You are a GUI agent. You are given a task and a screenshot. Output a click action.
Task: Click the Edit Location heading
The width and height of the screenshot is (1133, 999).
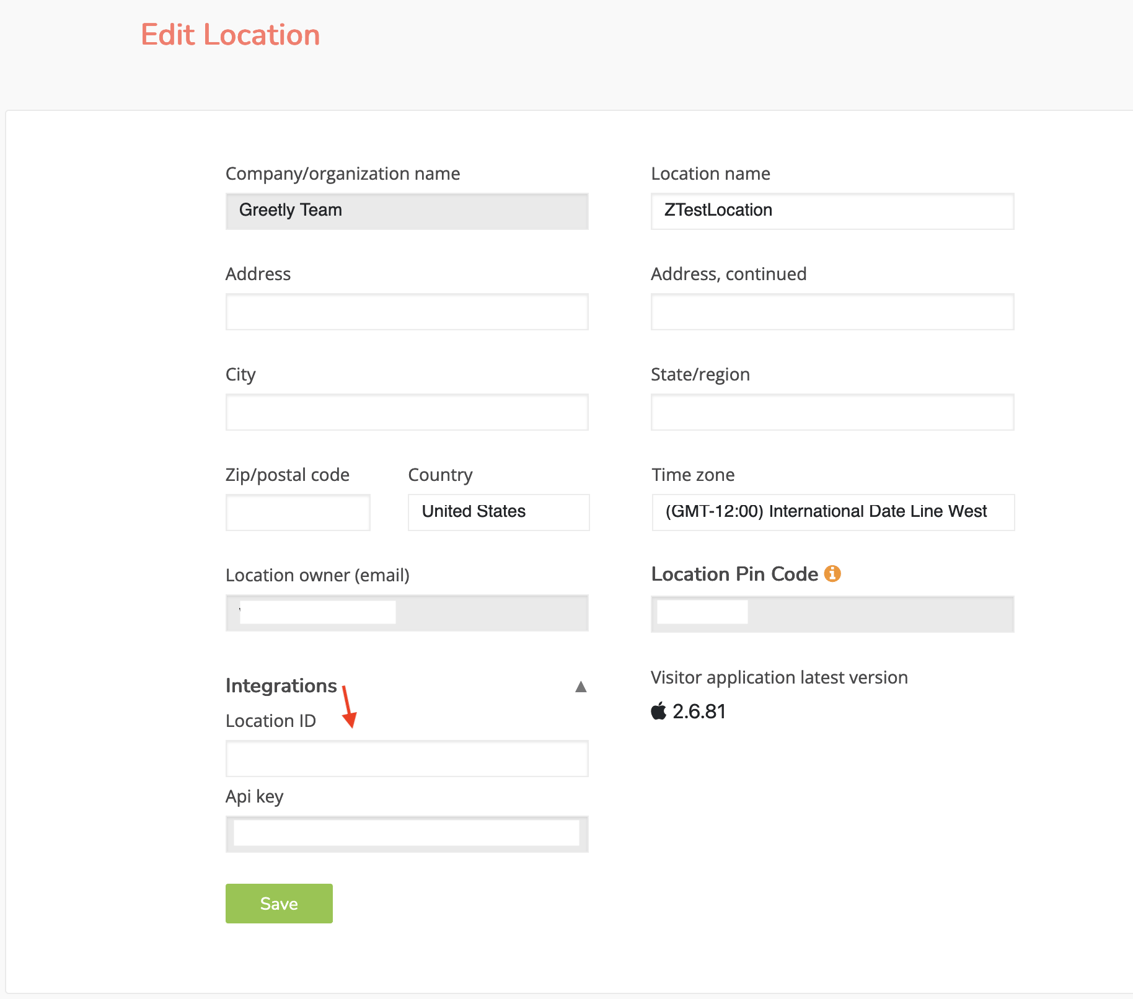(x=230, y=34)
